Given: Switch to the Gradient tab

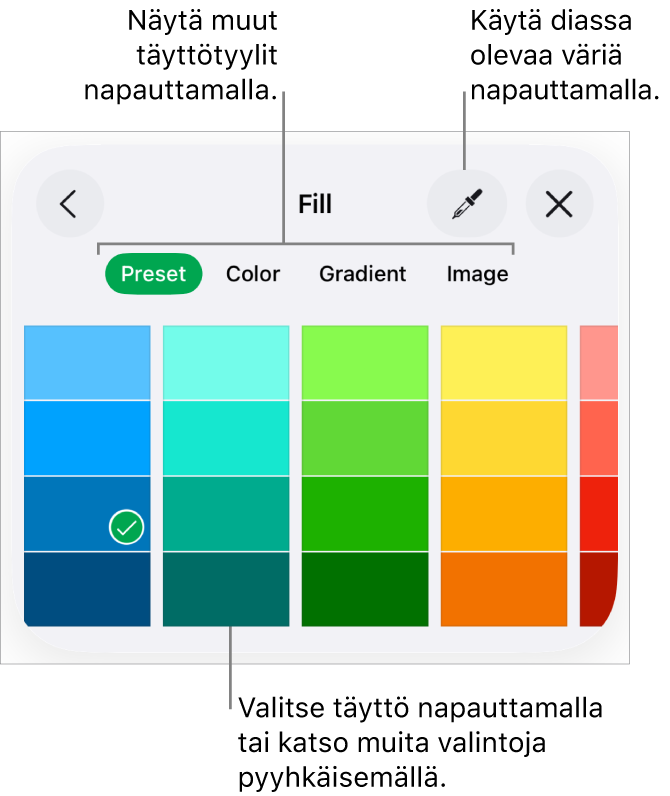Looking at the screenshot, I should click(362, 274).
